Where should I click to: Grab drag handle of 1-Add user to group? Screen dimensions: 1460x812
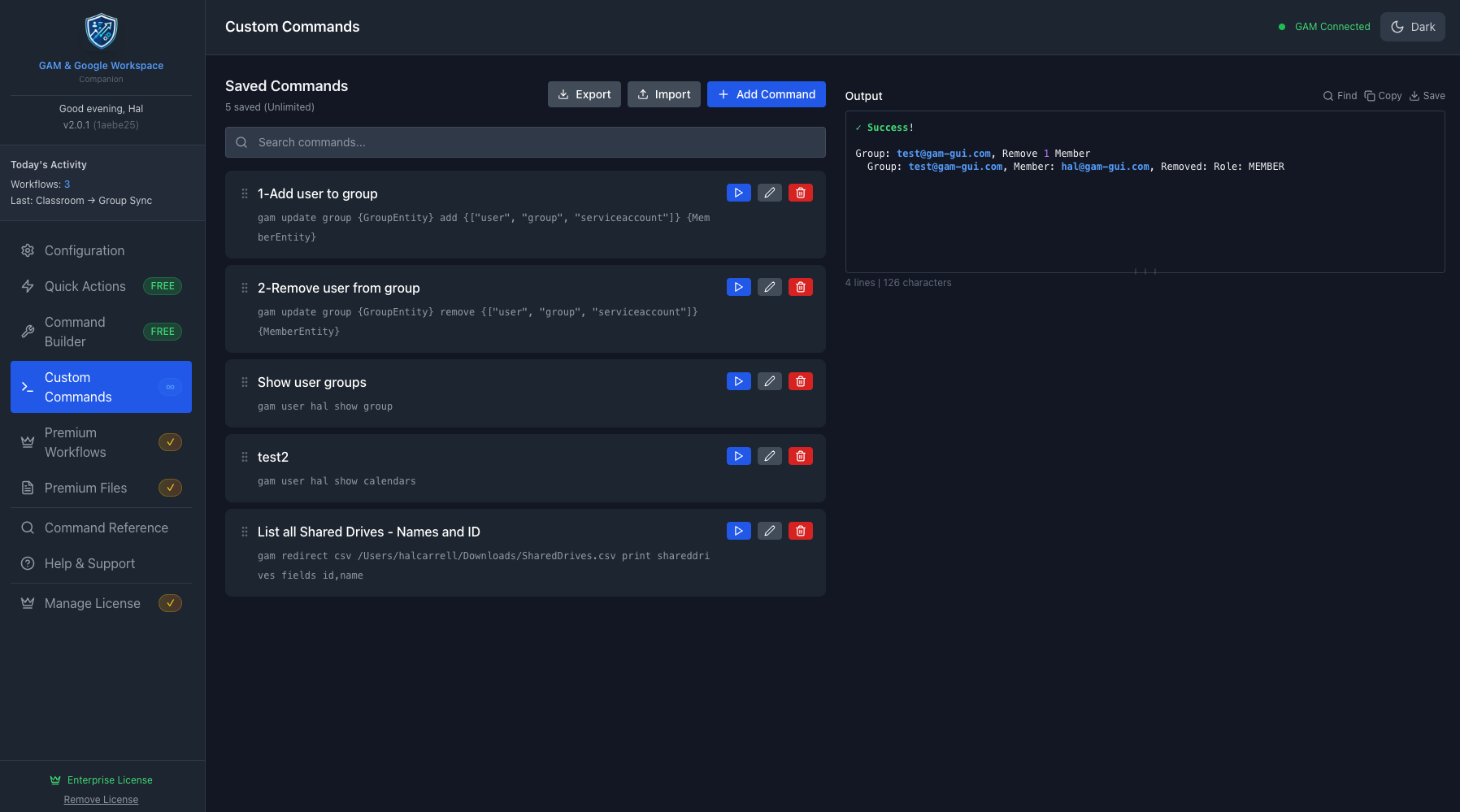pos(245,193)
